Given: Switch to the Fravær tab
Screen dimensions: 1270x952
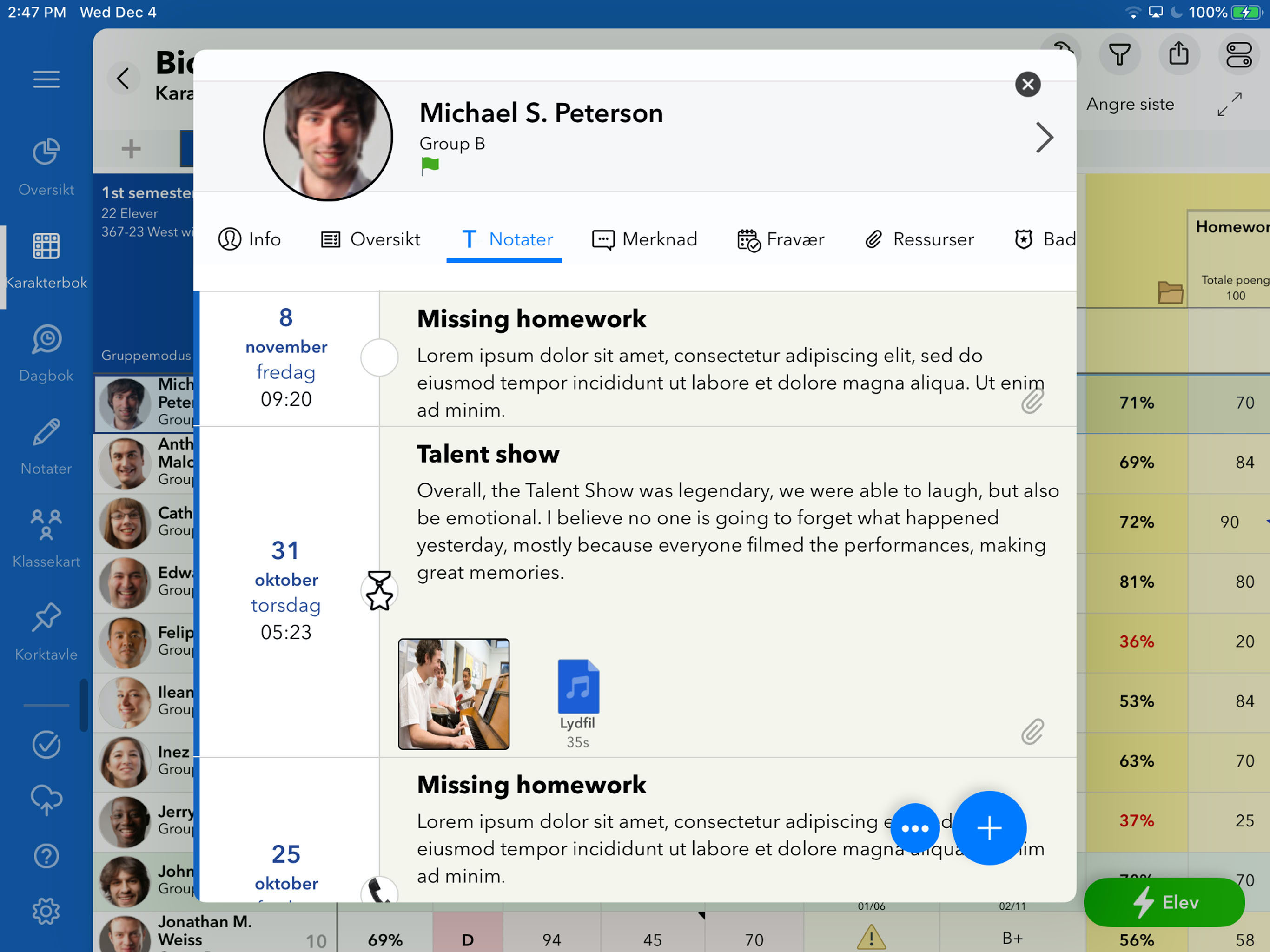Looking at the screenshot, I should click(x=781, y=239).
